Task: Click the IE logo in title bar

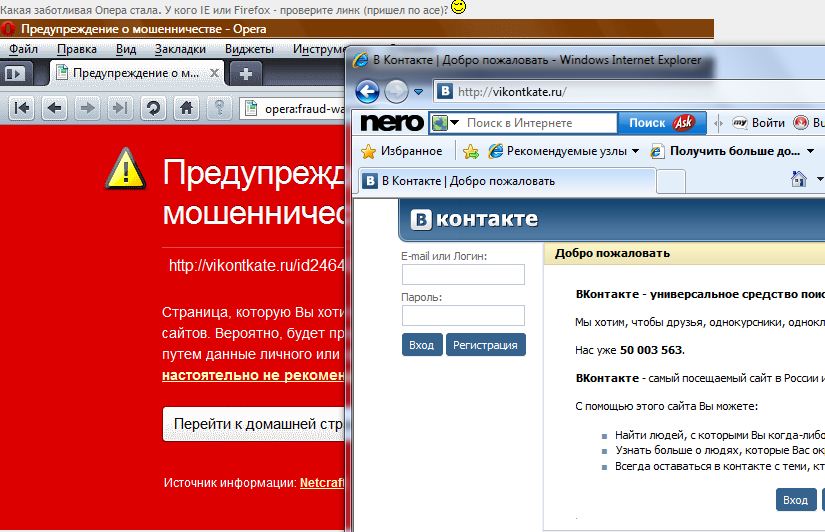Action: [x=360, y=59]
